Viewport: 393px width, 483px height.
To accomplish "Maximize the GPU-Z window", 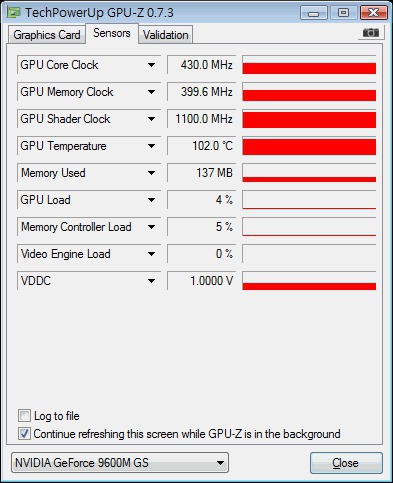I will (343, 13).
